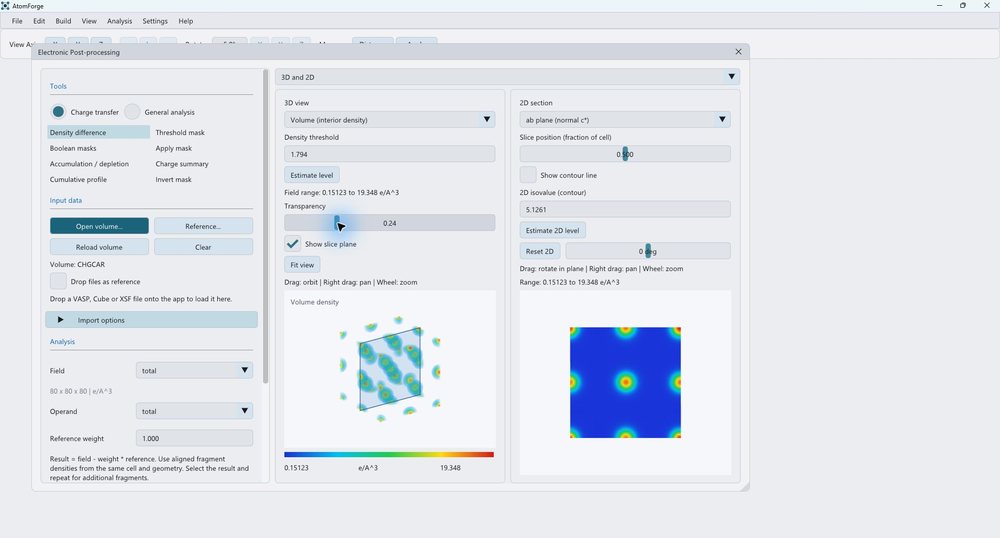Enable the Show contour line checkbox
Image resolution: width=1000 pixels, height=538 pixels.
coord(527,175)
